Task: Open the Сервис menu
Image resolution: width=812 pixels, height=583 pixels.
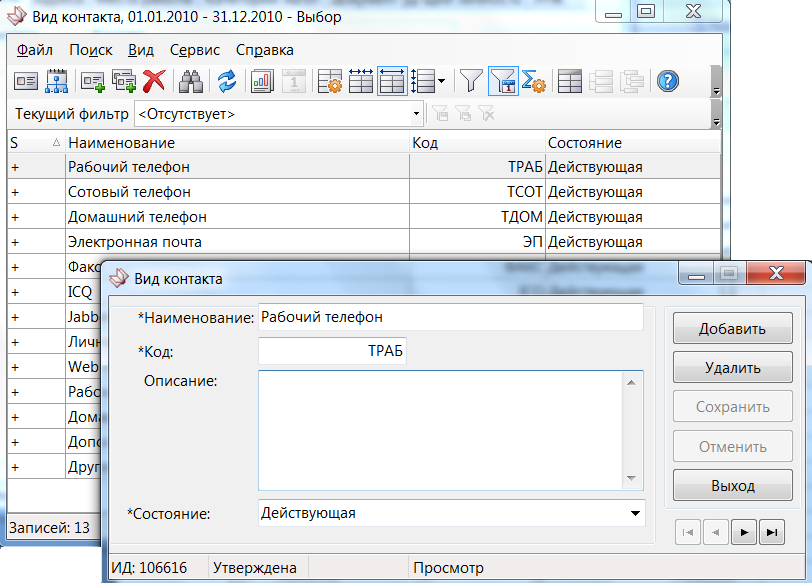Action: coord(194,50)
